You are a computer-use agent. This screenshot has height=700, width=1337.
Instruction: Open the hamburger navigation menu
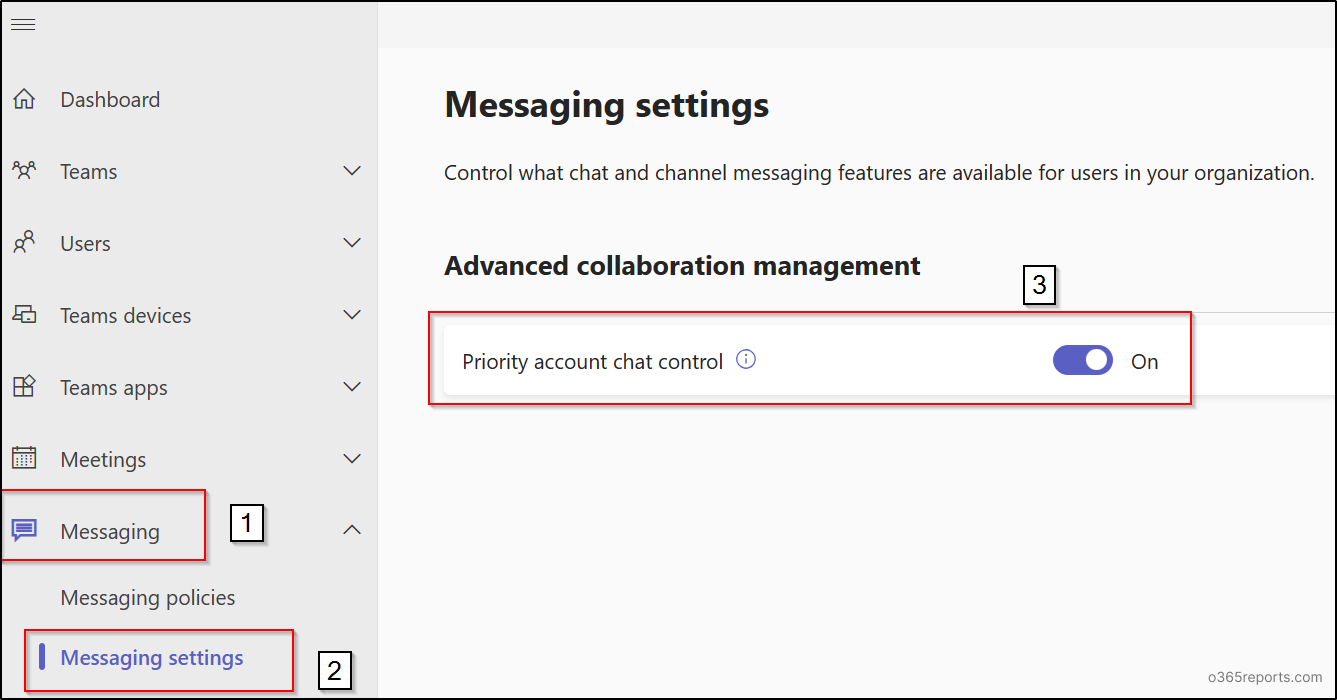click(23, 24)
